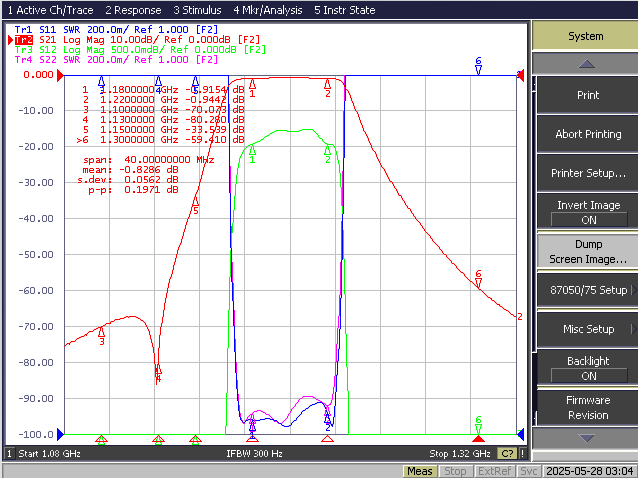Select red marker 6 on S21 trace
Screen dimensions: 638x478
pos(478,278)
